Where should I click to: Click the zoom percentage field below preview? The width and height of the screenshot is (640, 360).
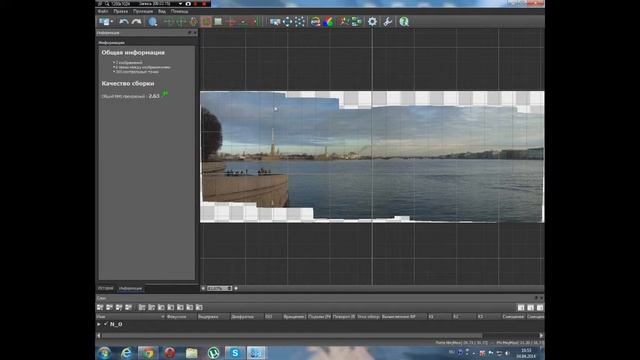tap(219, 288)
